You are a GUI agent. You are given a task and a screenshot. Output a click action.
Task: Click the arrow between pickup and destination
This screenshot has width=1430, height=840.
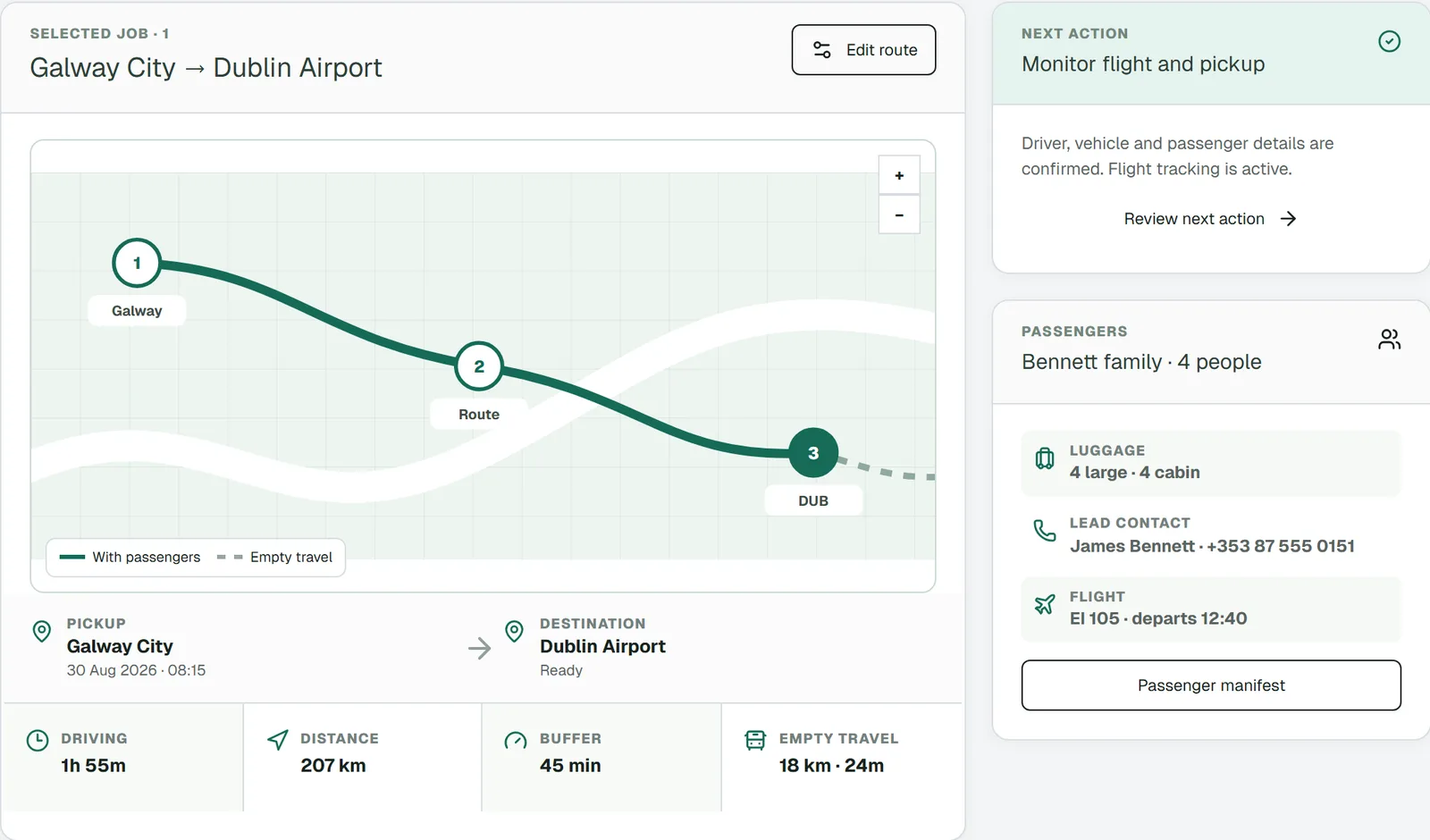coord(480,648)
